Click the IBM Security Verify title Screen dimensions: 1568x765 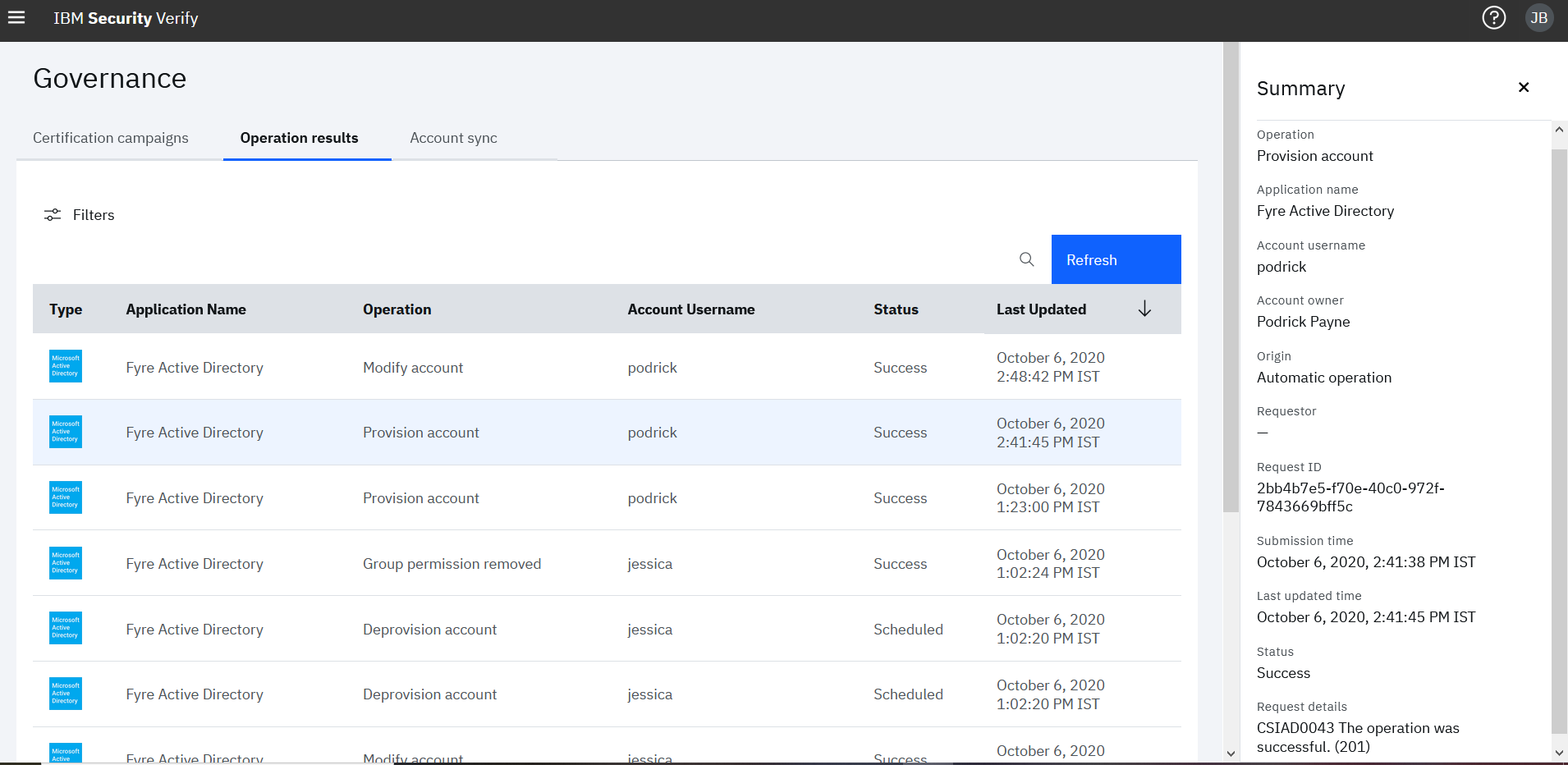pos(126,18)
